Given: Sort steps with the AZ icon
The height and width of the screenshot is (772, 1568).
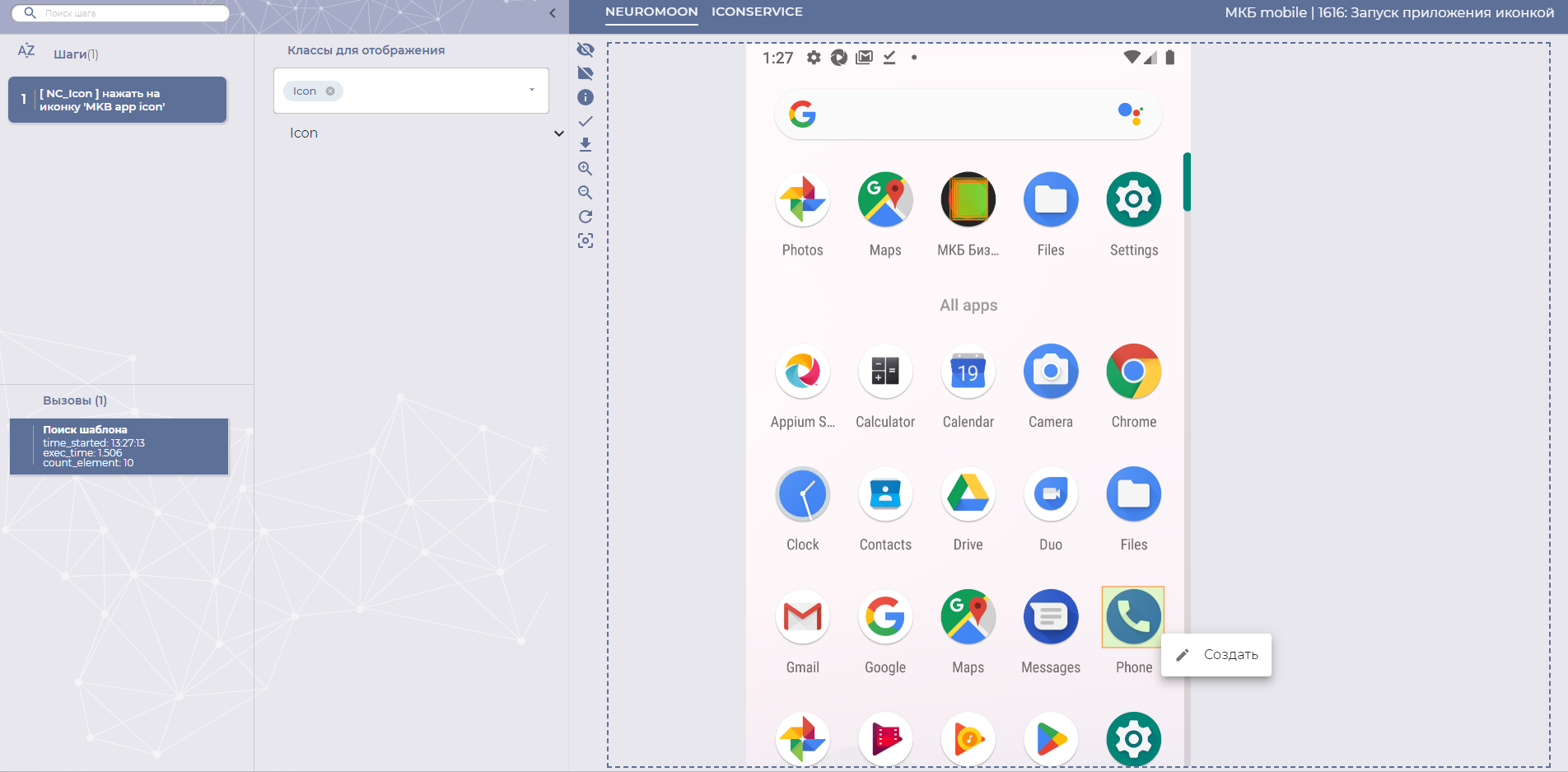Looking at the screenshot, I should [26, 51].
